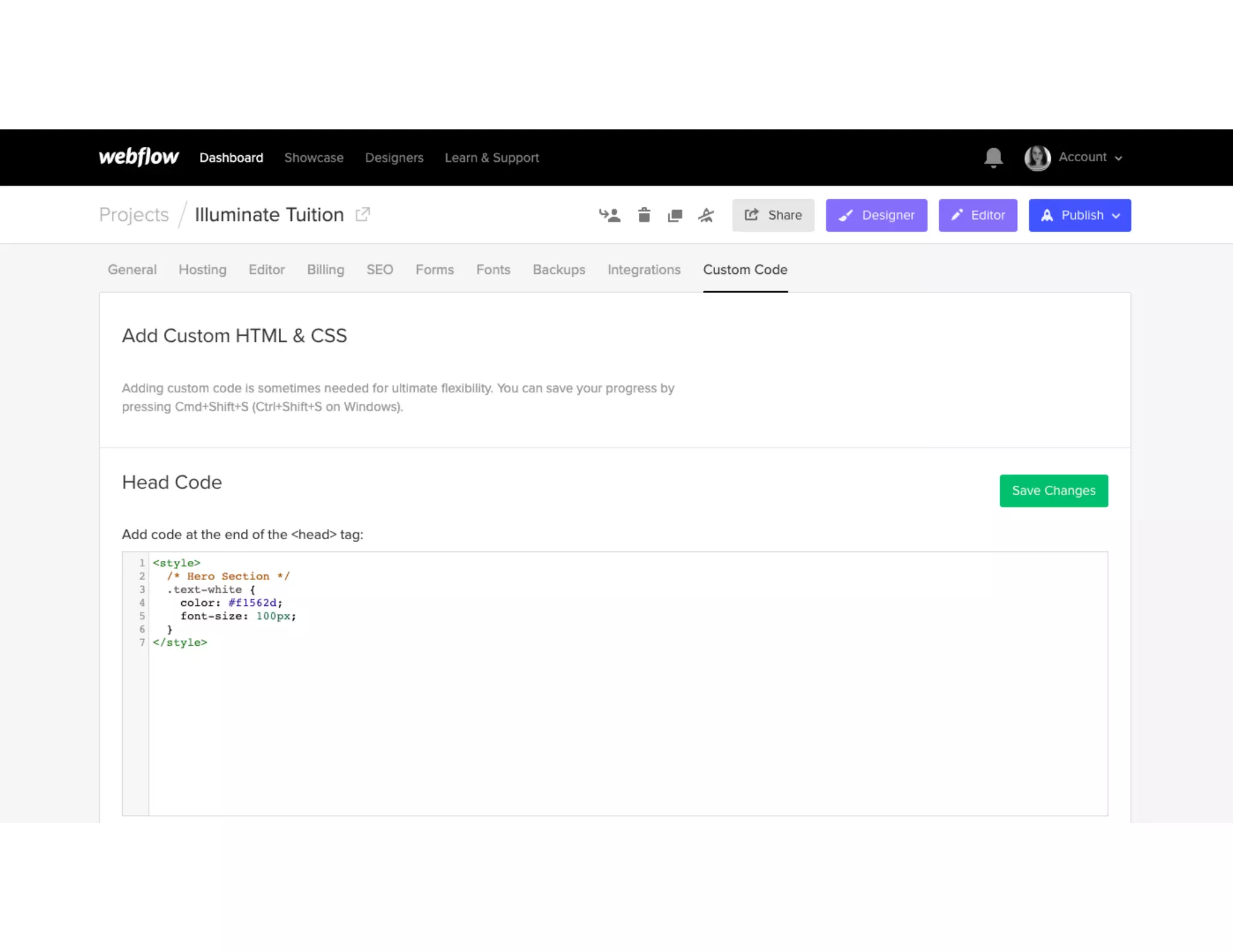Click the trash delete project icon

[644, 215]
